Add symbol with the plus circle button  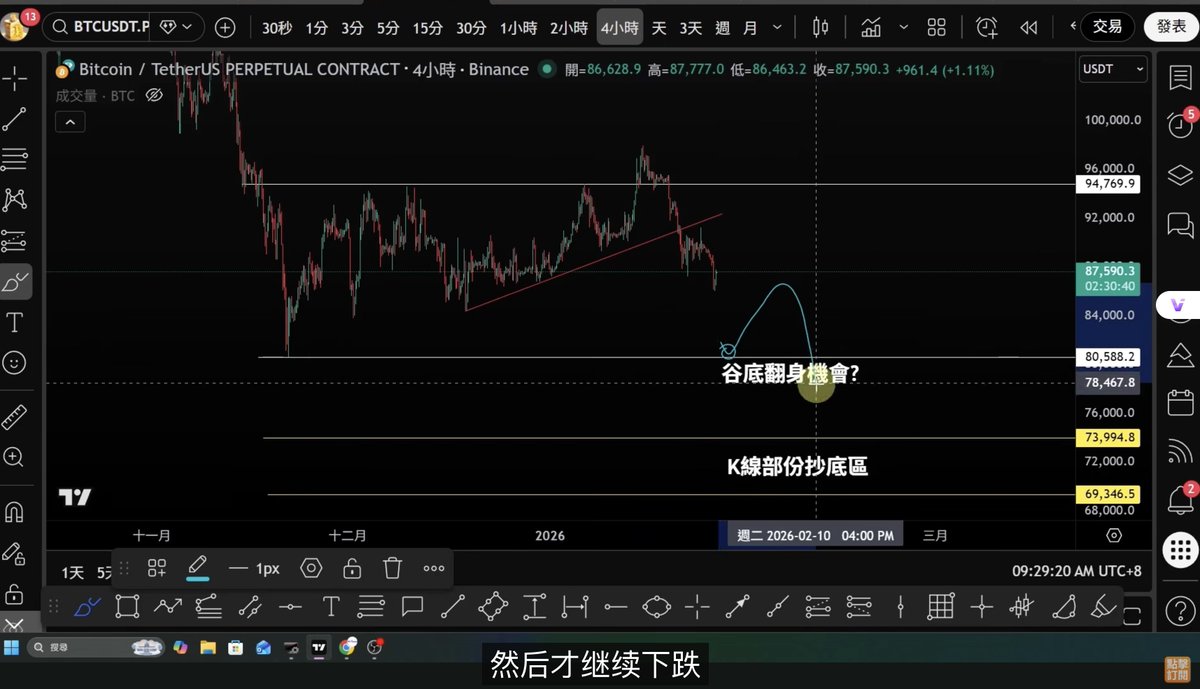225,27
